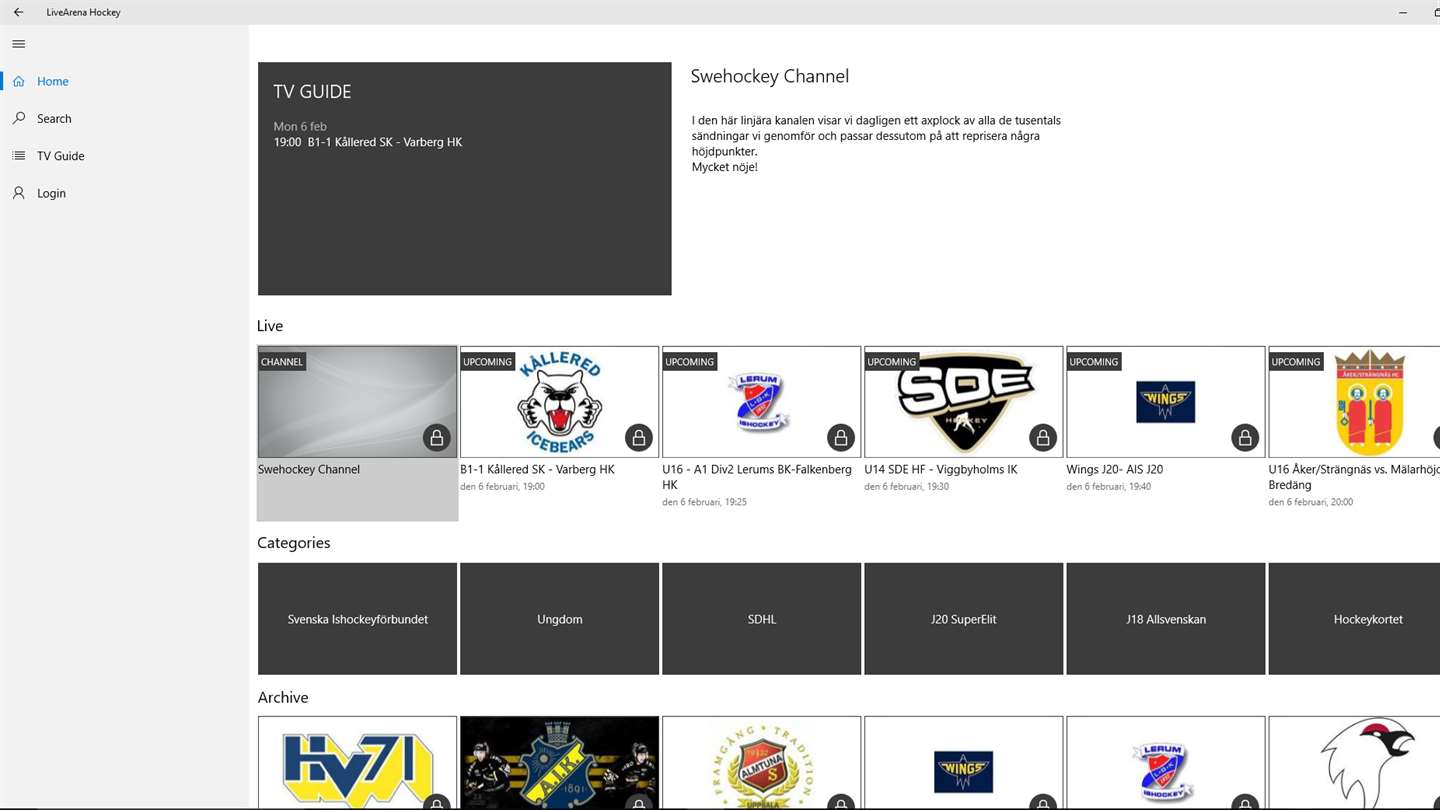Select Search in the sidebar
The height and width of the screenshot is (810, 1440).
pyautogui.click(x=124, y=118)
